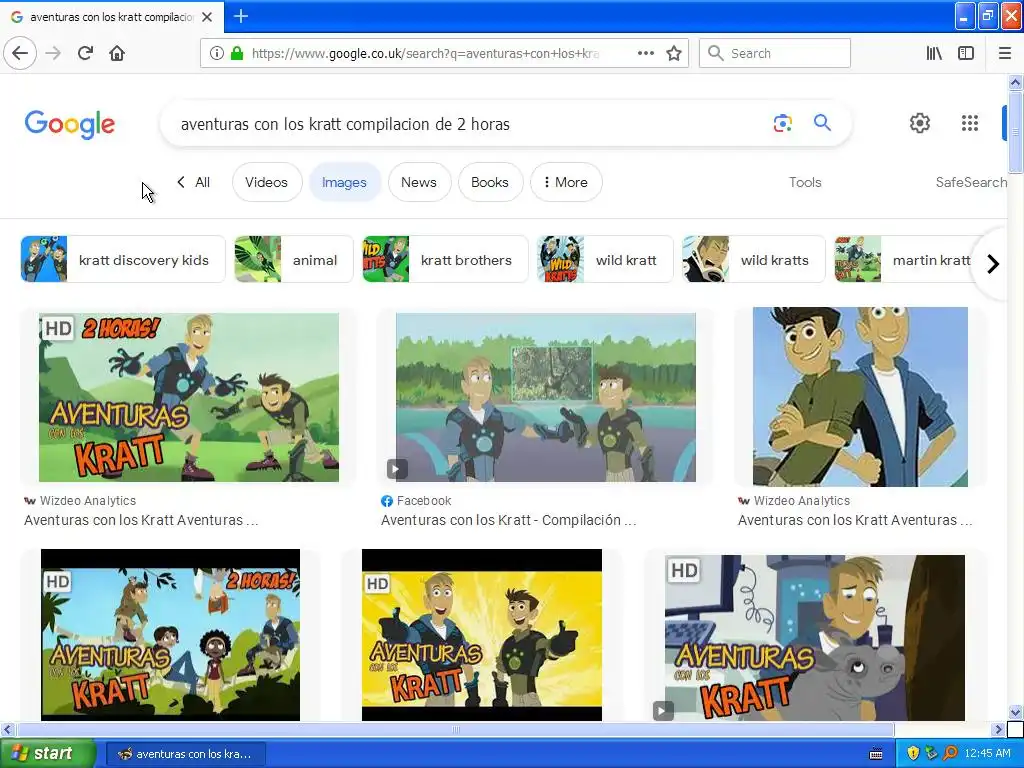The height and width of the screenshot is (768, 1024).
Task: Open the Facebook river scene video thumbnail
Action: tap(546, 397)
